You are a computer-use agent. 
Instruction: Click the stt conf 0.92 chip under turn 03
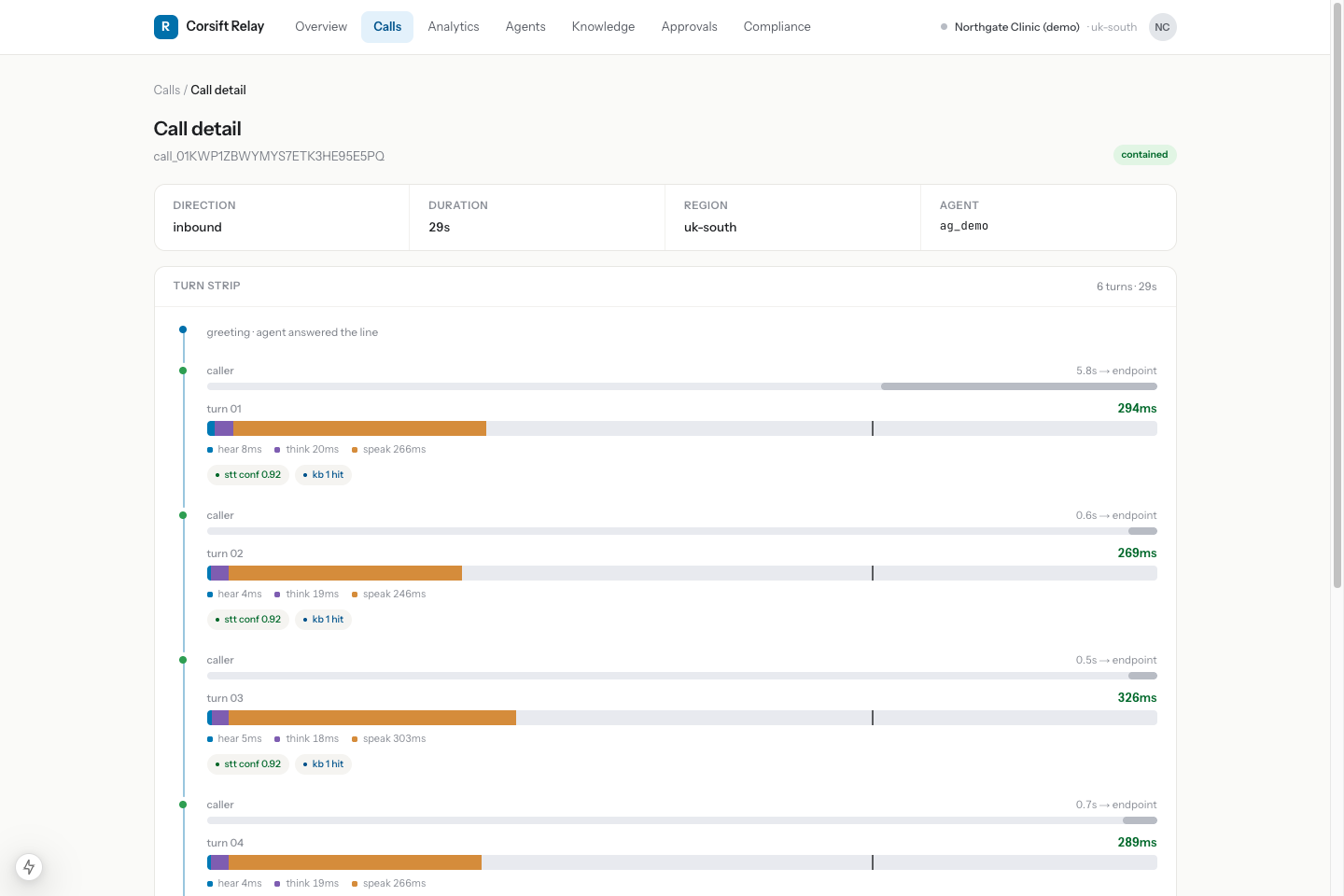pyautogui.click(x=248, y=764)
